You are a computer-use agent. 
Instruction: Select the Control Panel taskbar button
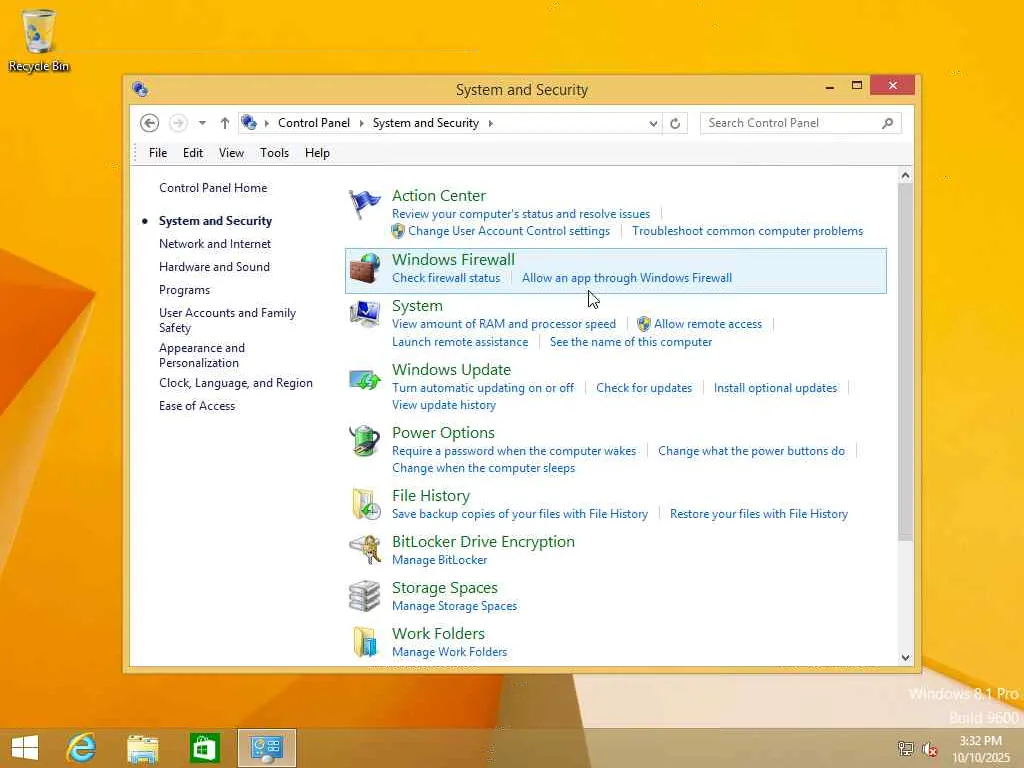click(x=266, y=748)
